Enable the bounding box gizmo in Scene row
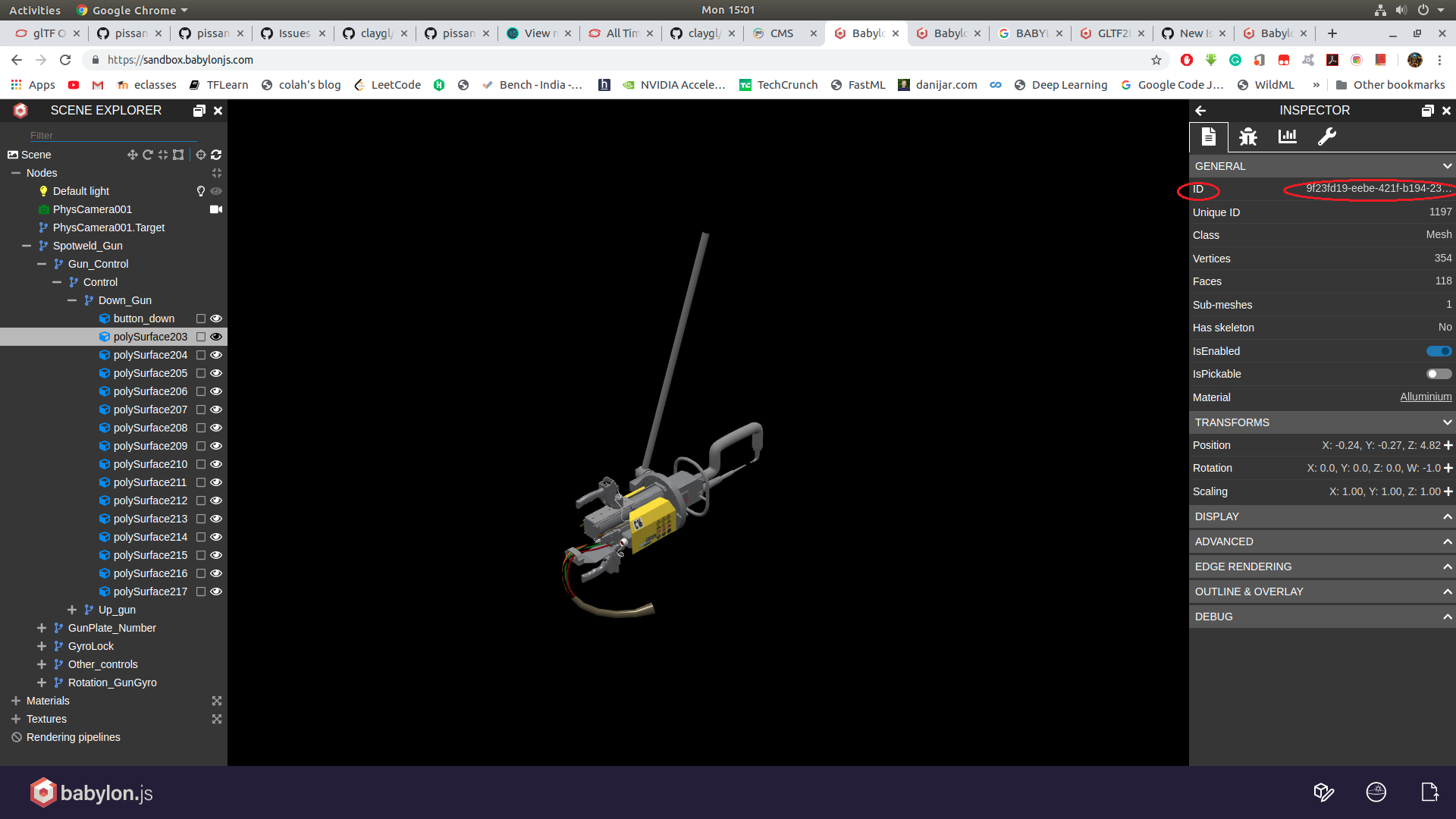The width and height of the screenshot is (1456, 819). point(178,155)
